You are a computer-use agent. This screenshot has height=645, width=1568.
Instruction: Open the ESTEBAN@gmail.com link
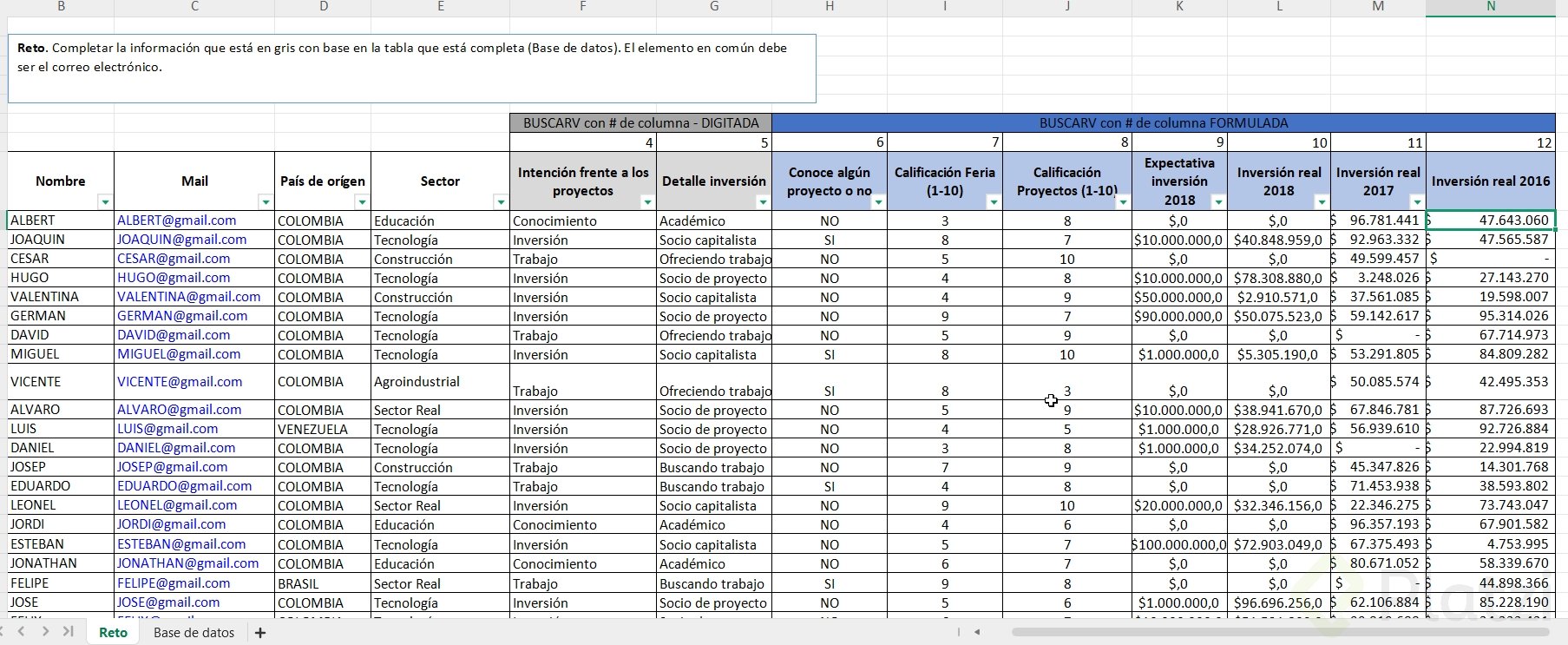tap(181, 544)
